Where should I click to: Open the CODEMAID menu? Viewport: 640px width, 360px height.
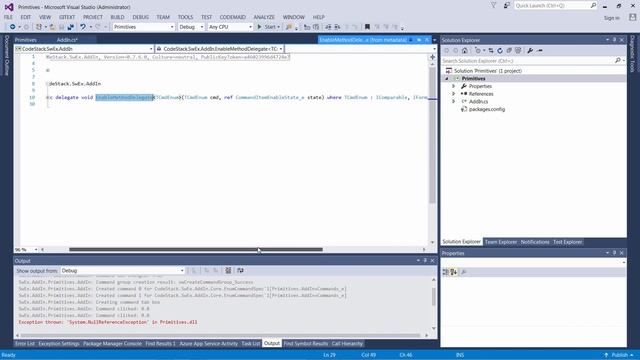tap(233, 17)
